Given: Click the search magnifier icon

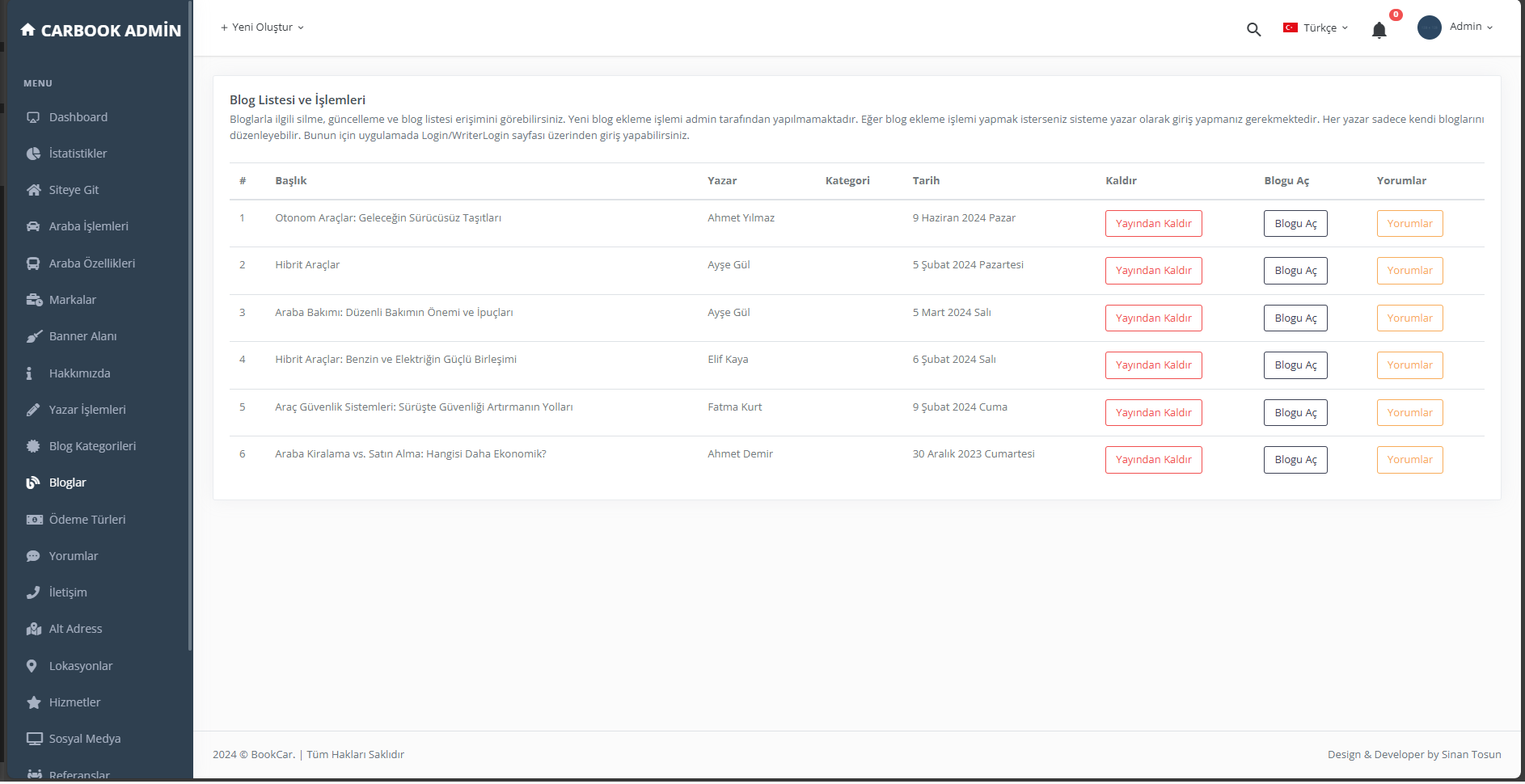Looking at the screenshot, I should pos(1253,30).
